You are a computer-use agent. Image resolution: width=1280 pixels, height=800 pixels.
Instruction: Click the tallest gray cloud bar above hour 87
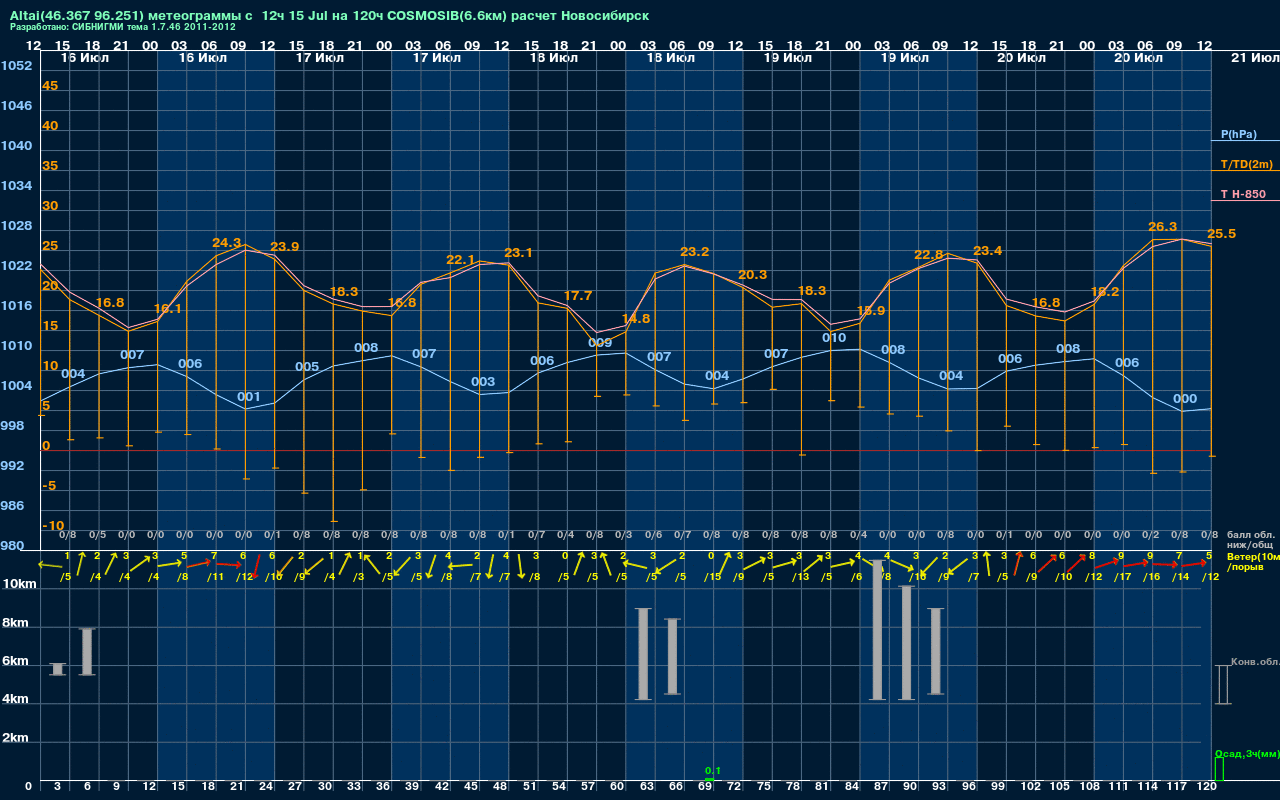(878, 630)
